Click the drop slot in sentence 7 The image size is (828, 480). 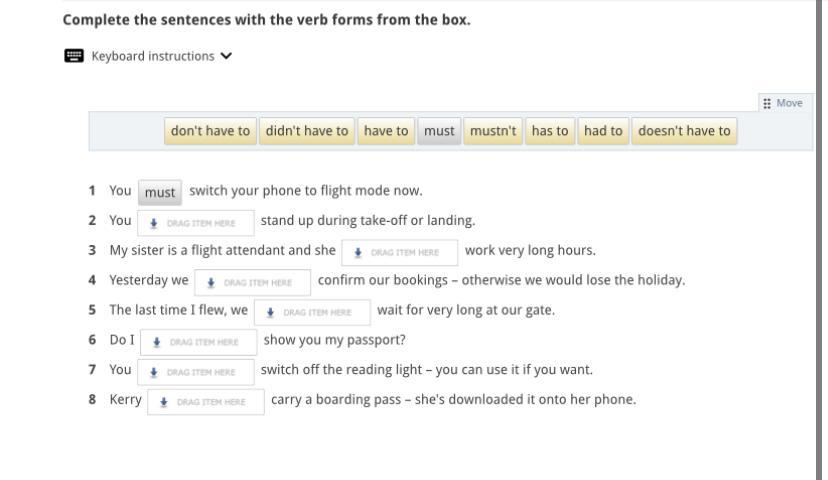[x=195, y=372]
